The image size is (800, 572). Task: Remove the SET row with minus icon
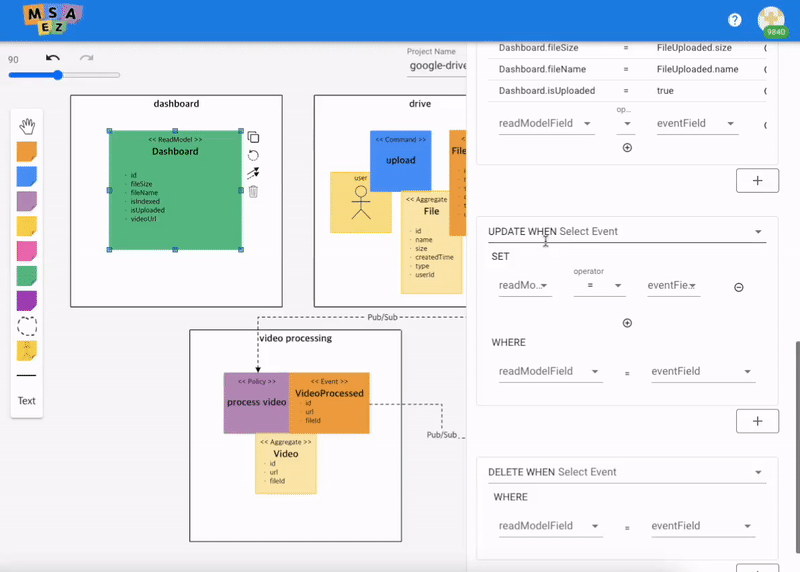[x=739, y=287]
